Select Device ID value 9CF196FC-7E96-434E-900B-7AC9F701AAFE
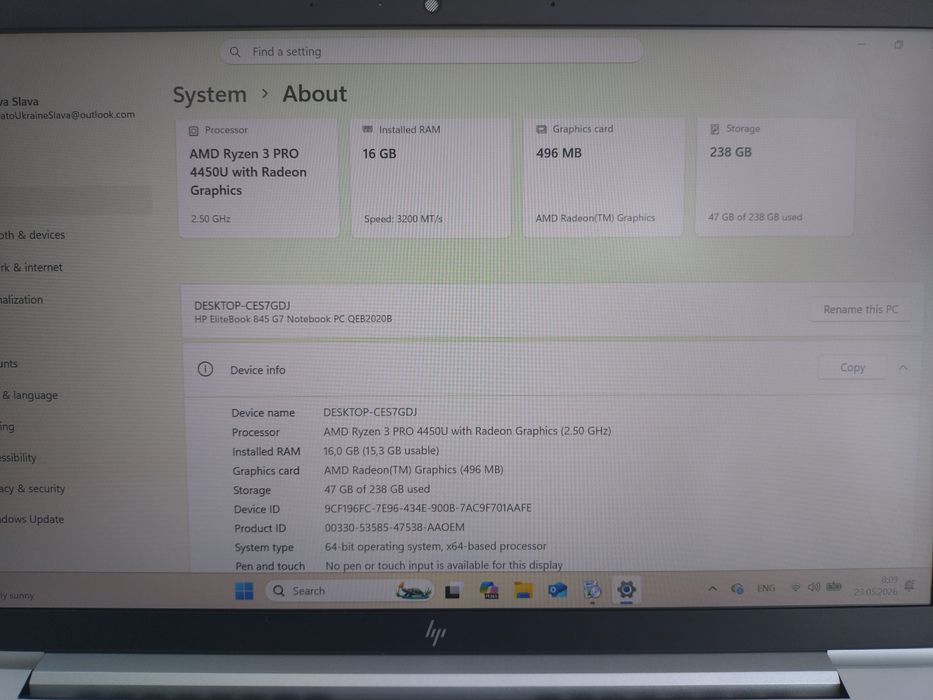The image size is (933, 700). coord(428,508)
